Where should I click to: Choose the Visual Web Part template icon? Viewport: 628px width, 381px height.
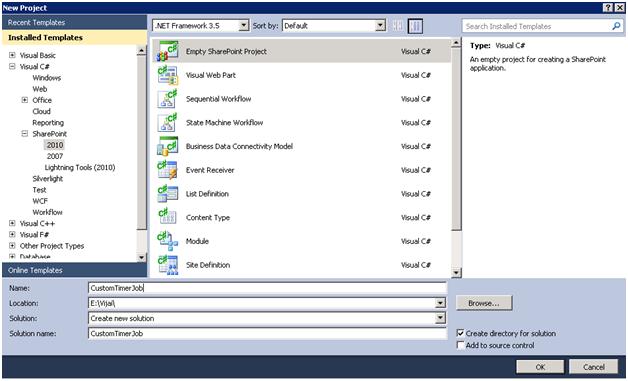coord(167,75)
